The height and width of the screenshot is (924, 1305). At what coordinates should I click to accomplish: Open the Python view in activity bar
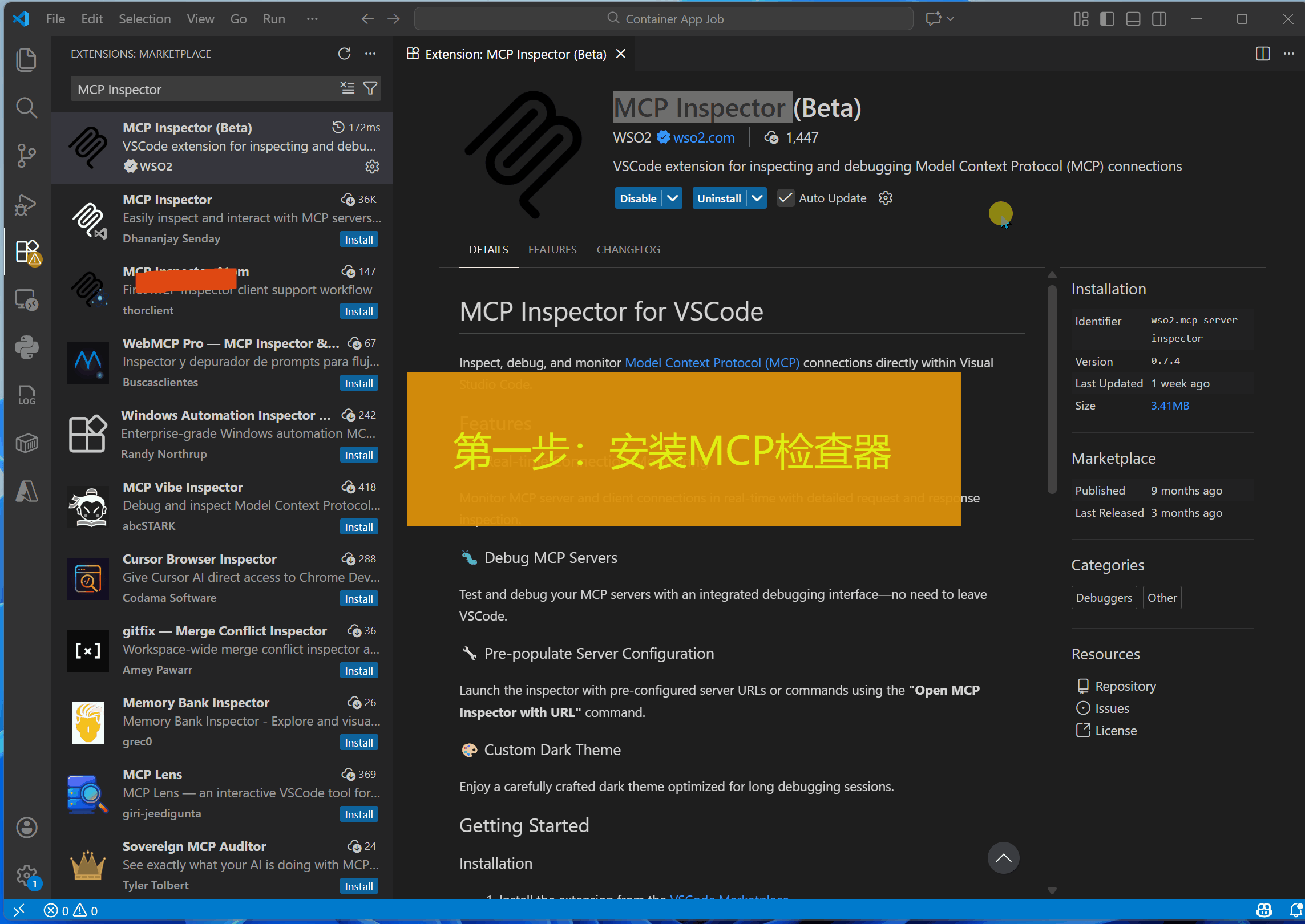tap(26, 347)
